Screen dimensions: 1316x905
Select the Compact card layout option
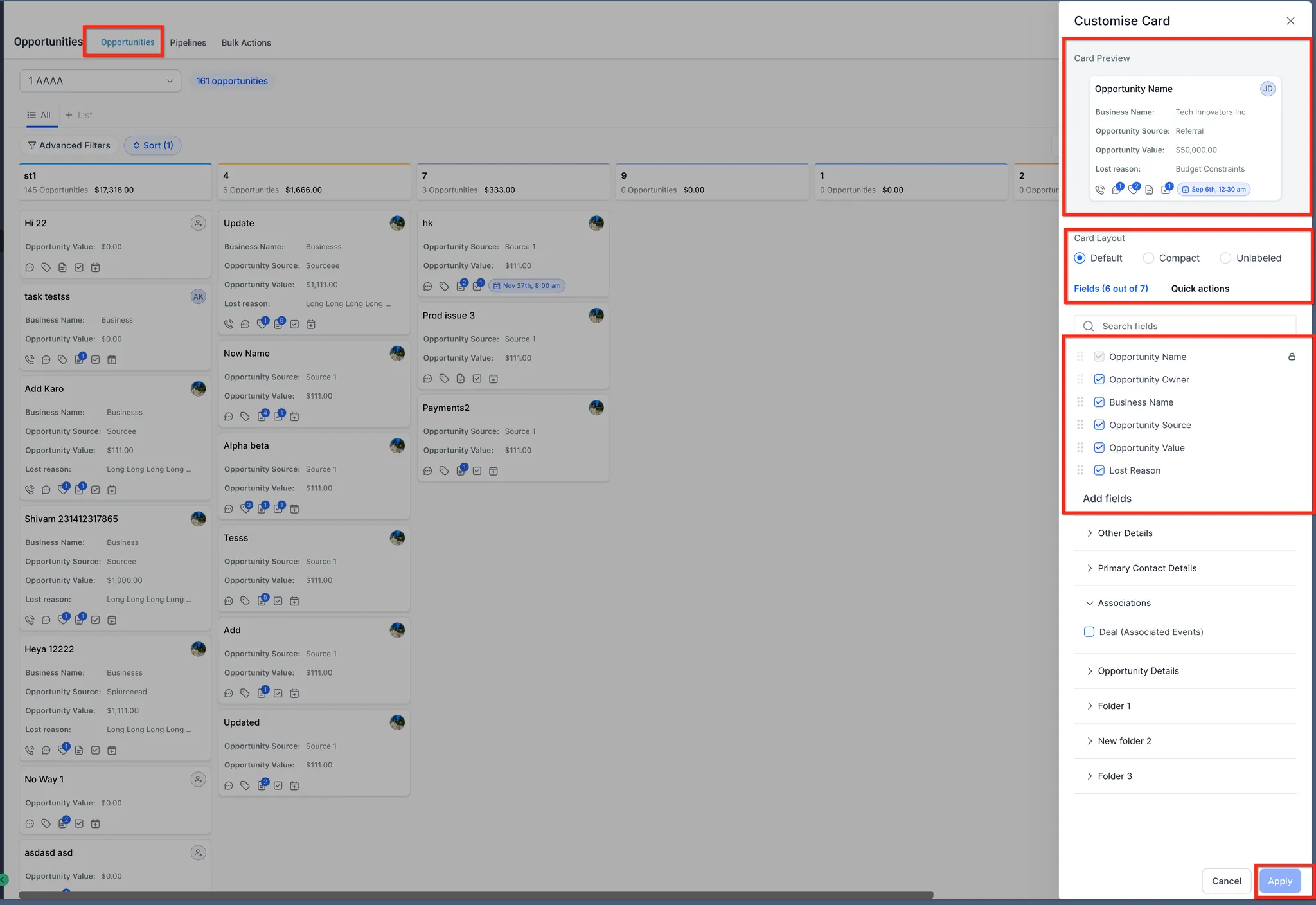click(1148, 258)
